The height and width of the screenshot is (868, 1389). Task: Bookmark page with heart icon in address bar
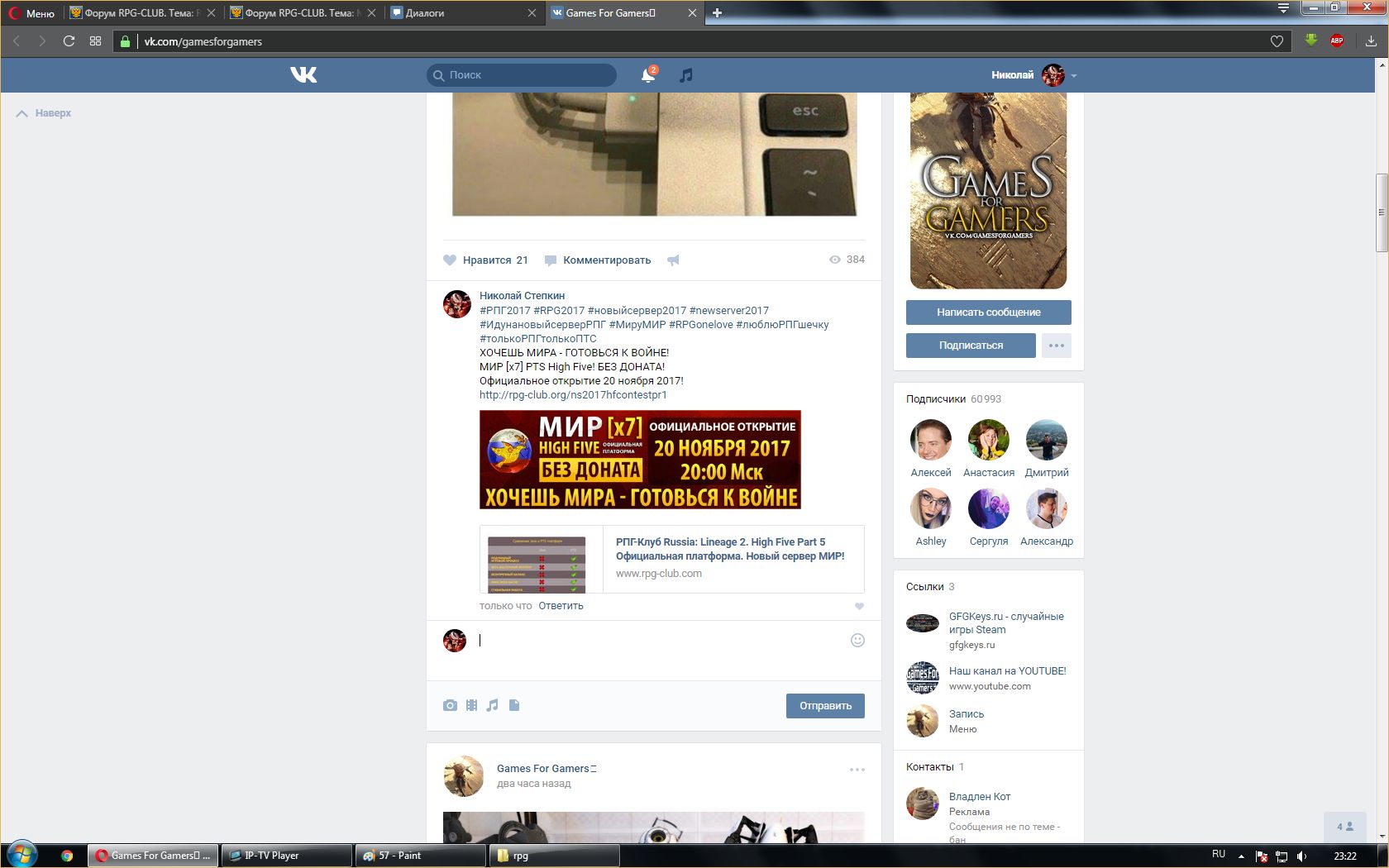click(1277, 41)
